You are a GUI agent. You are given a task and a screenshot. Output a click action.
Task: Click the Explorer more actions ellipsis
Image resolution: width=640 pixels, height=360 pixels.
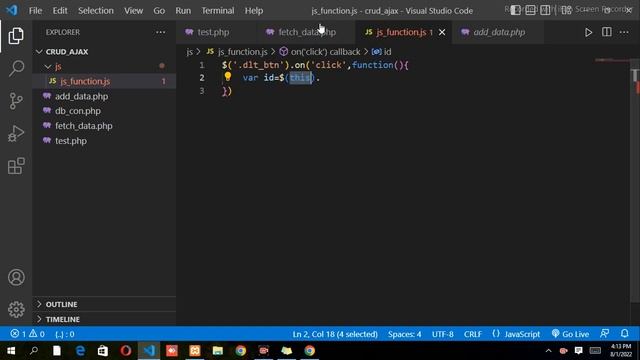160,32
